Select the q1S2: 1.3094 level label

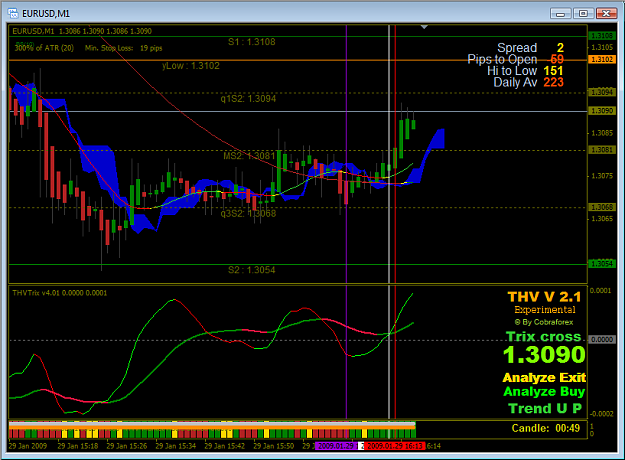tap(248, 98)
